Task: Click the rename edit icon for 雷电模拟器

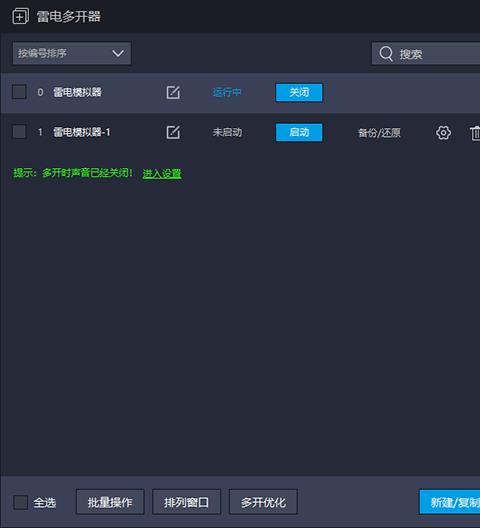Action: [x=173, y=92]
